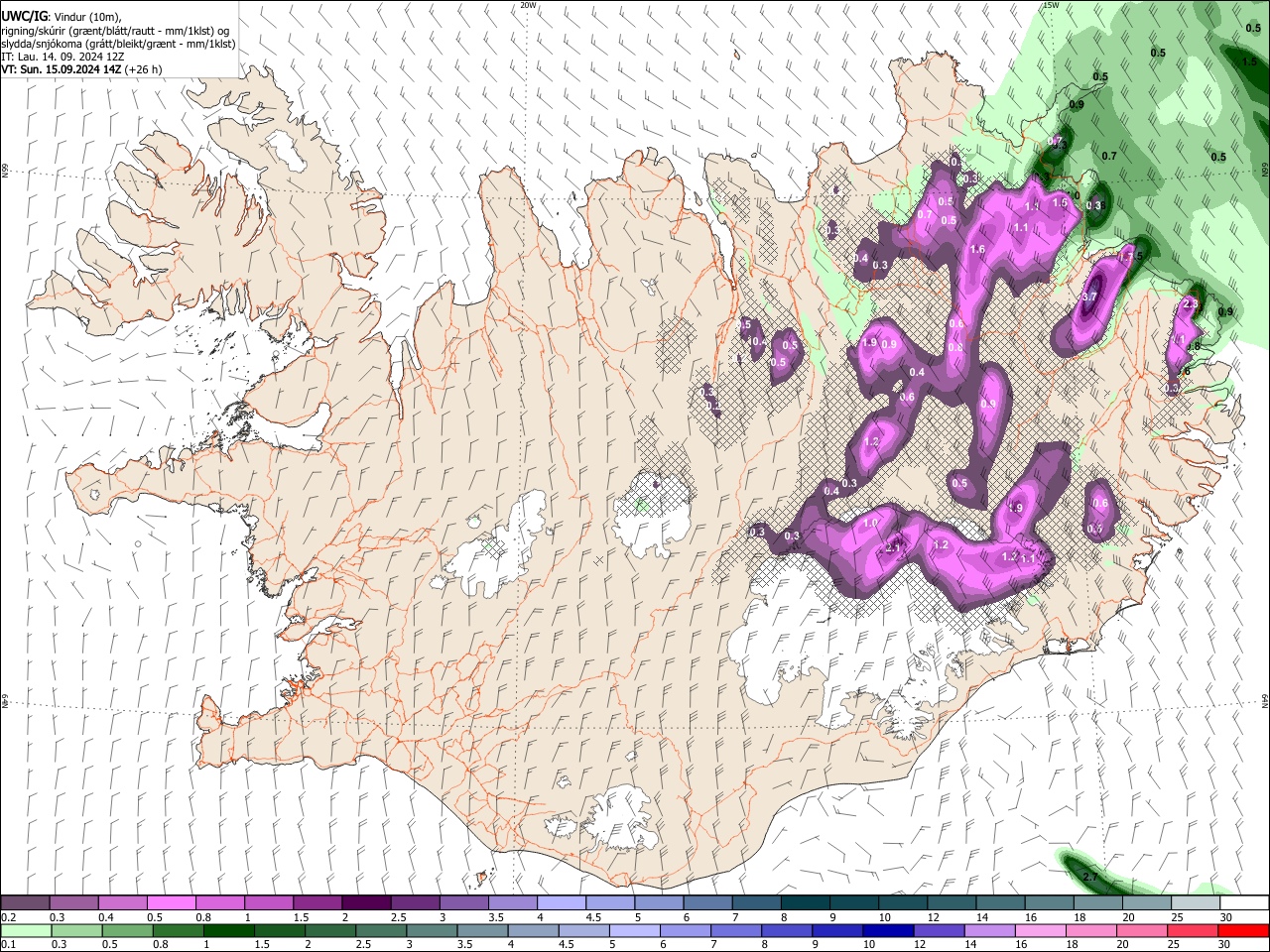Image resolution: width=1270 pixels, height=952 pixels.
Task: Pick the dark teal 8 swatch on upper scale
Action: click(805, 902)
